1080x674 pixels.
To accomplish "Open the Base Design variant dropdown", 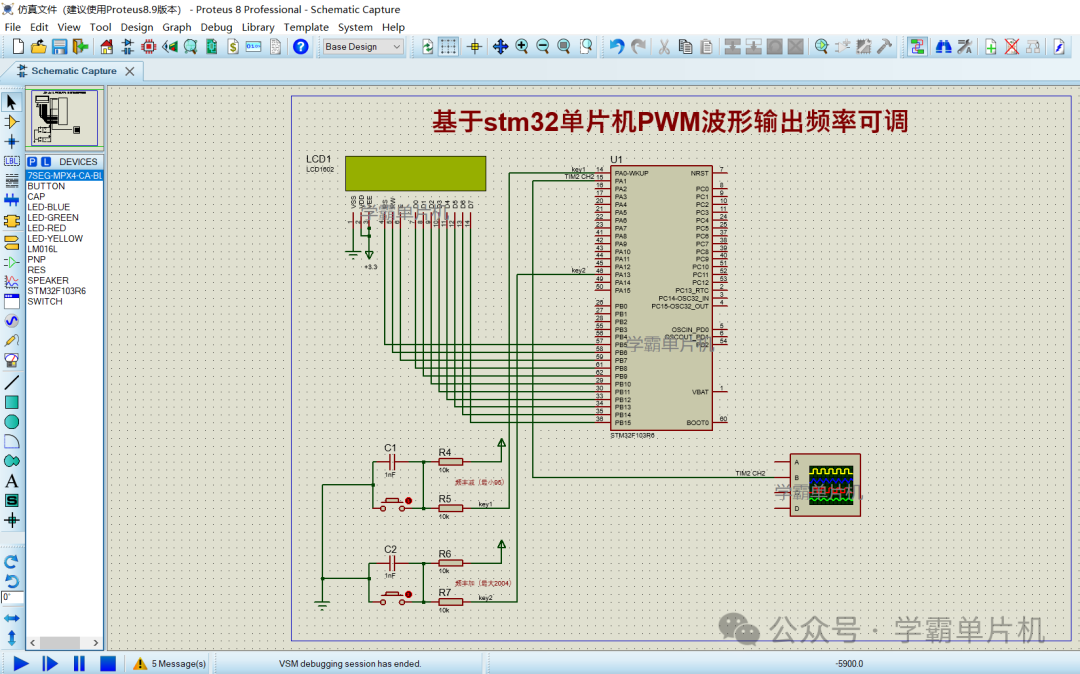I will pyautogui.click(x=363, y=46).
